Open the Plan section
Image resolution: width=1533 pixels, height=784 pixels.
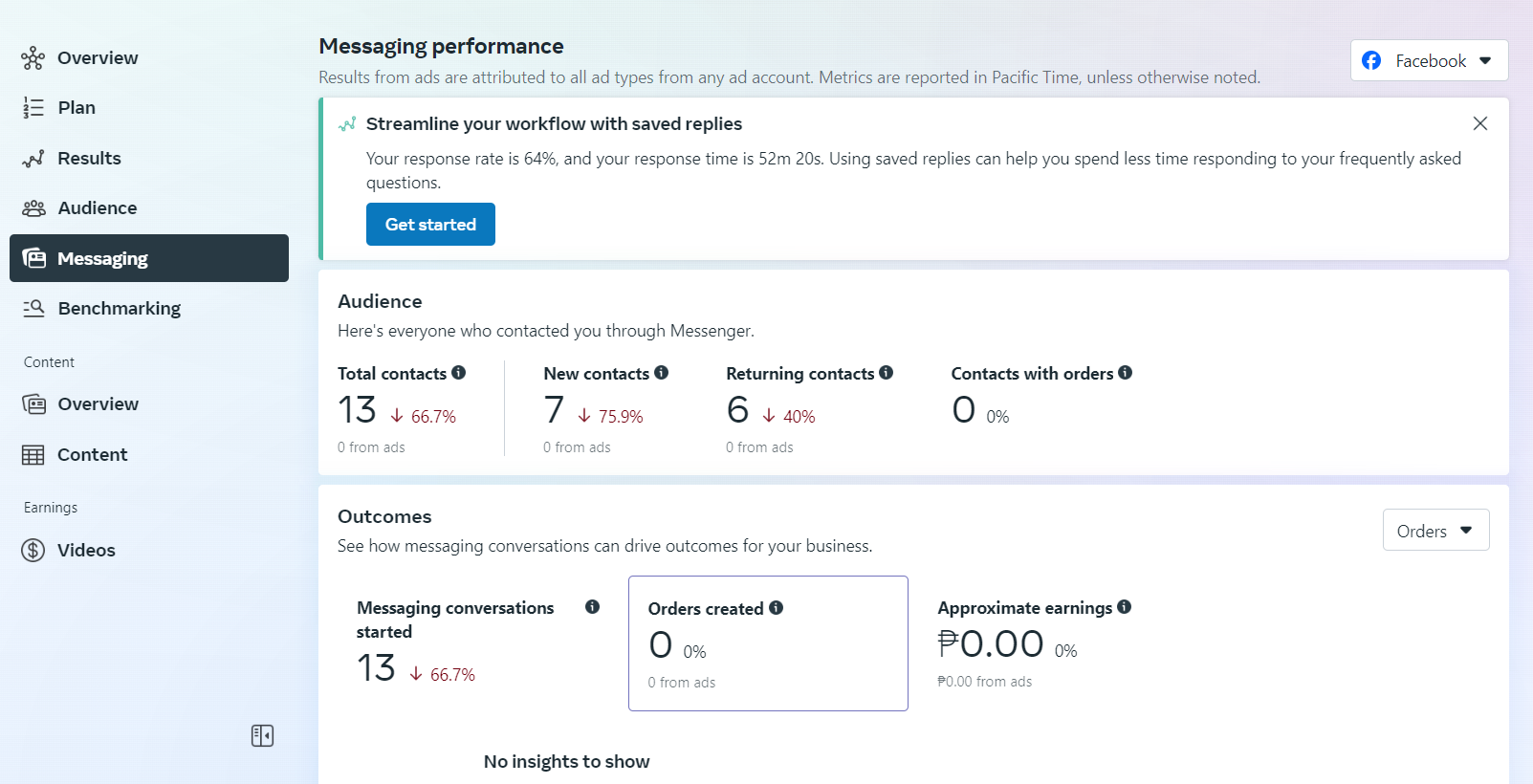pos(77,107)
